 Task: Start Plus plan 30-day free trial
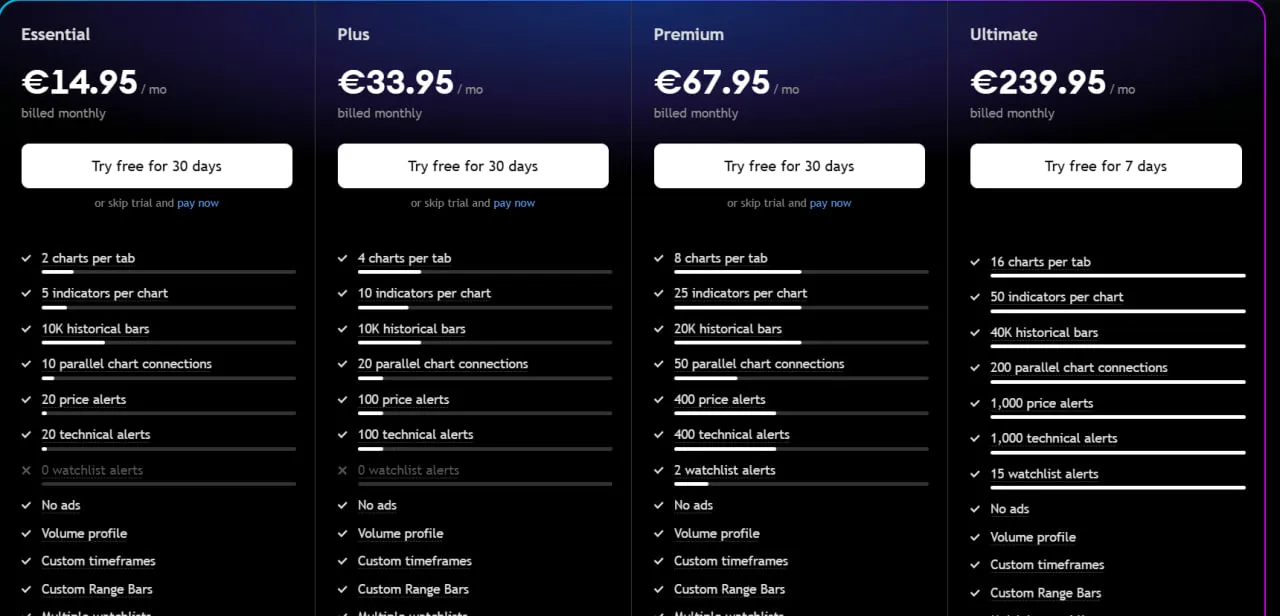[473, 166]
